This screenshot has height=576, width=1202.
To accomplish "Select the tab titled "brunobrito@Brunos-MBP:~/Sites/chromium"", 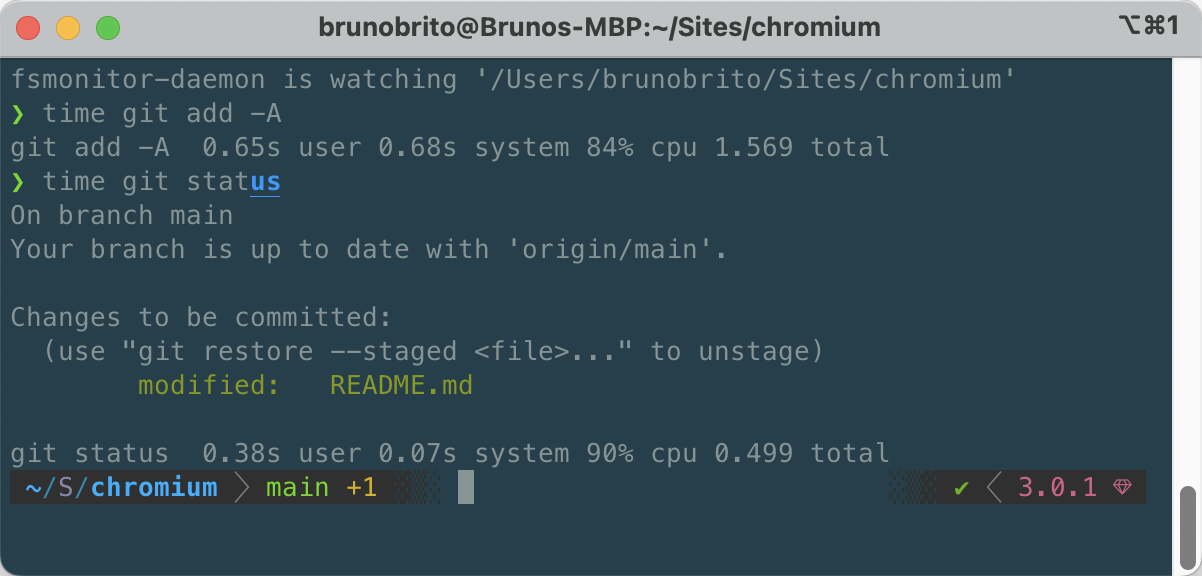I will (x=600, y=27).
